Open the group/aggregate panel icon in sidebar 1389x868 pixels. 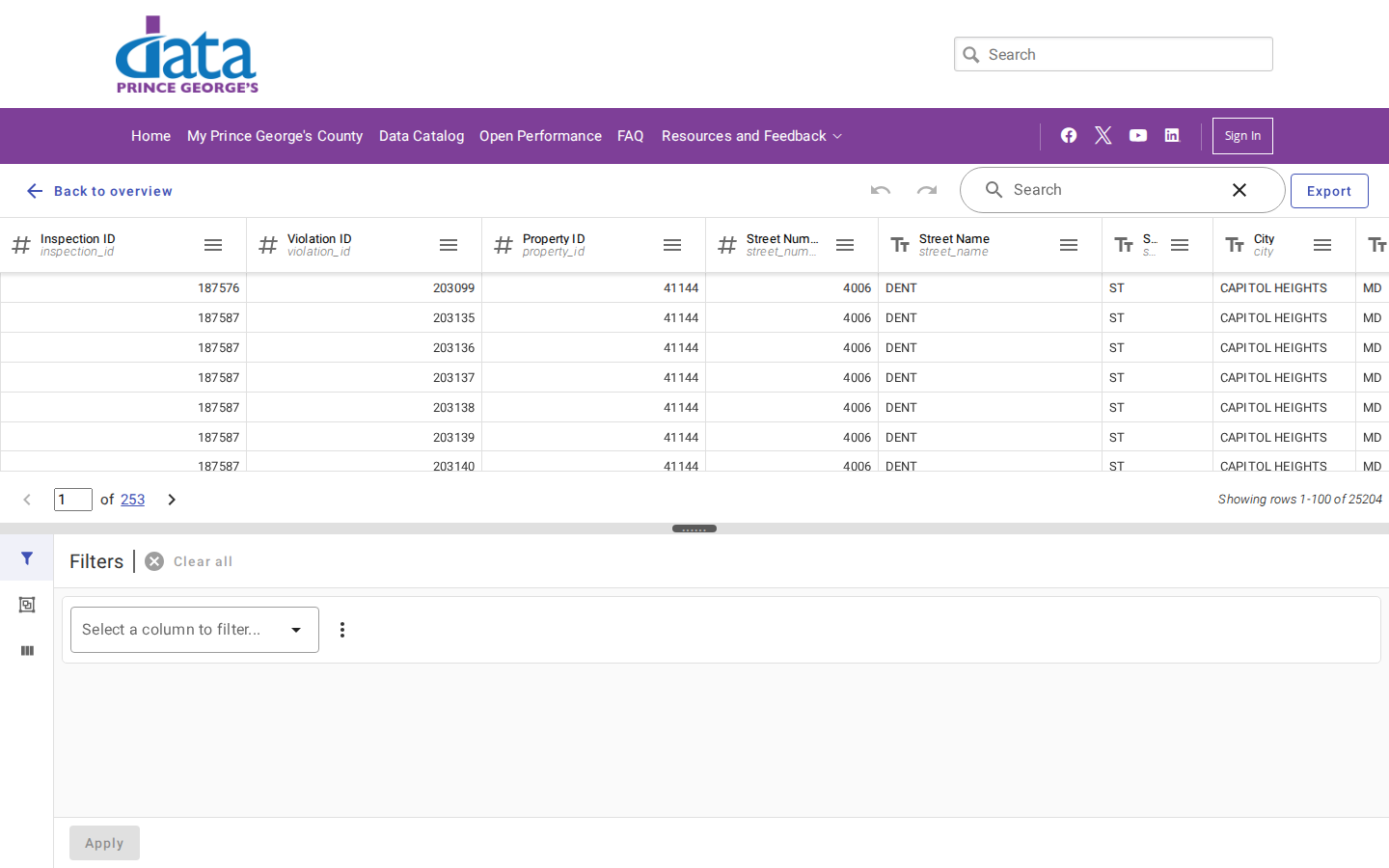click(x=27, y=605)
